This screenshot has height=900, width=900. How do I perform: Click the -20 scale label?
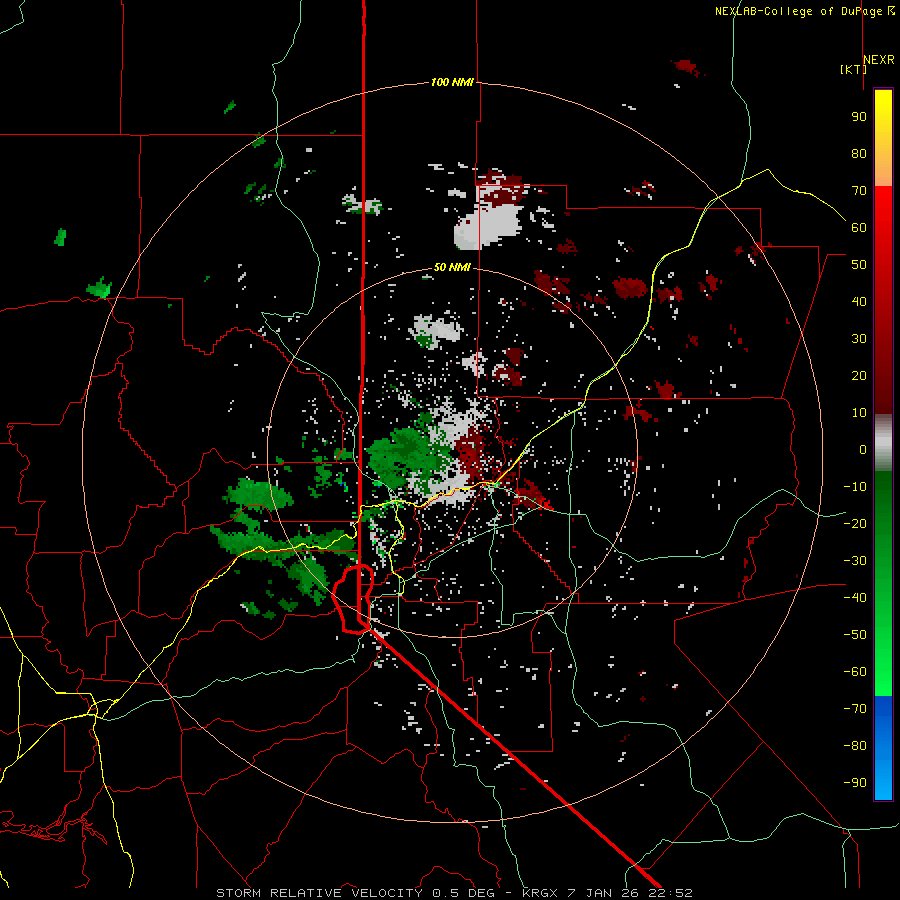tap(855, 523)
